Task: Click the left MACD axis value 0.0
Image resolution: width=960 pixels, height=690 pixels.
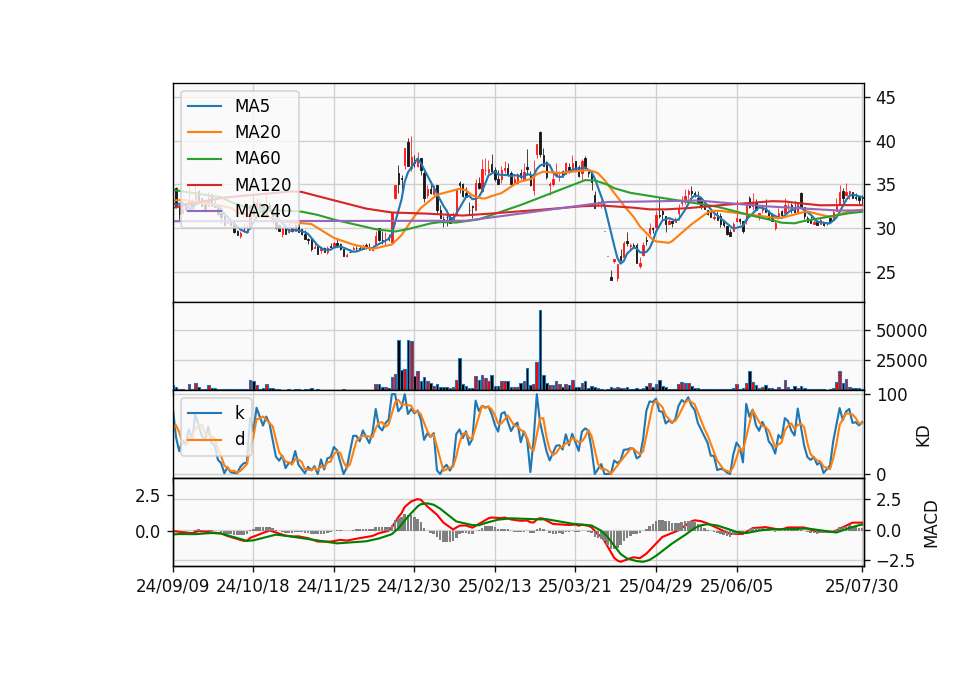Action: (148, 532)
